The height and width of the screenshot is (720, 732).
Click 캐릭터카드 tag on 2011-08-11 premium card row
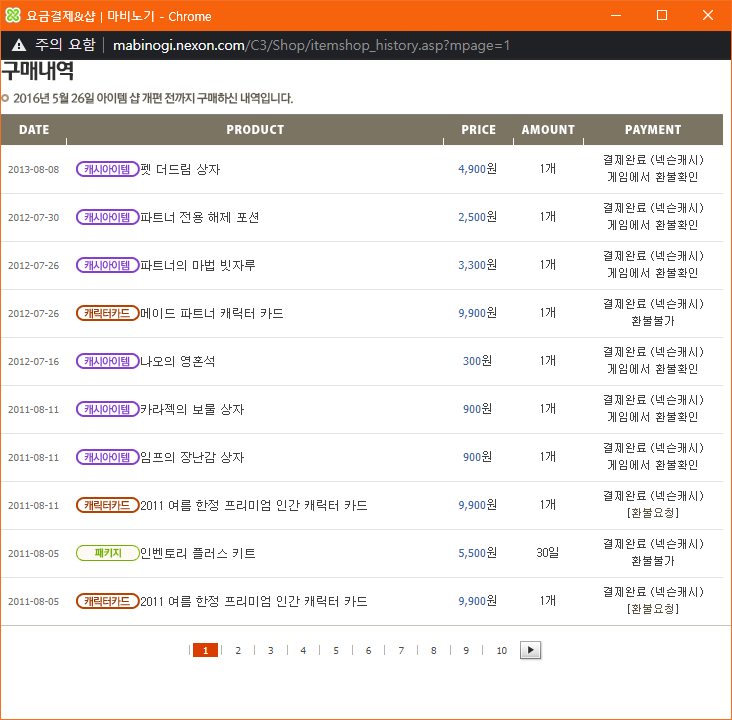coord(107,505)
